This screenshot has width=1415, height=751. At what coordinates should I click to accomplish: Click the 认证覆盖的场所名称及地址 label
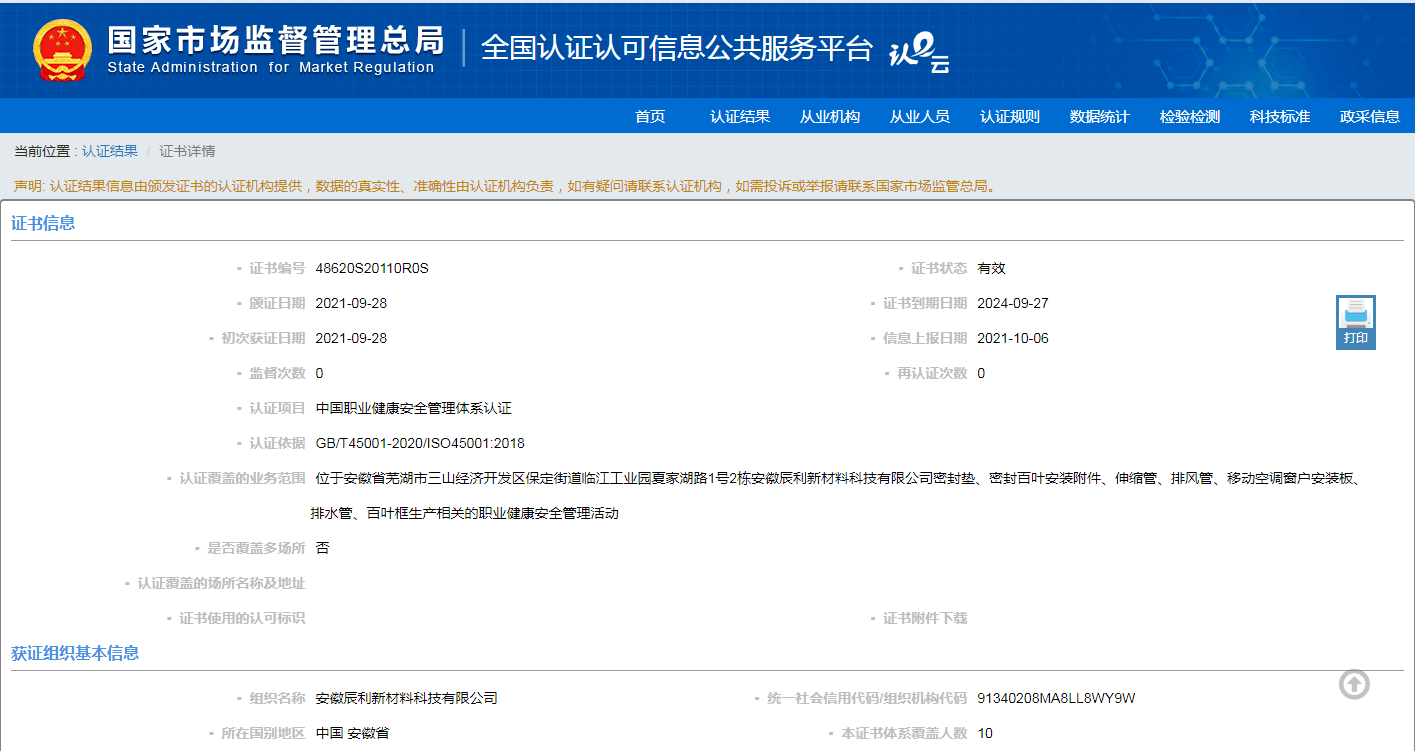[x=221, y=583]
